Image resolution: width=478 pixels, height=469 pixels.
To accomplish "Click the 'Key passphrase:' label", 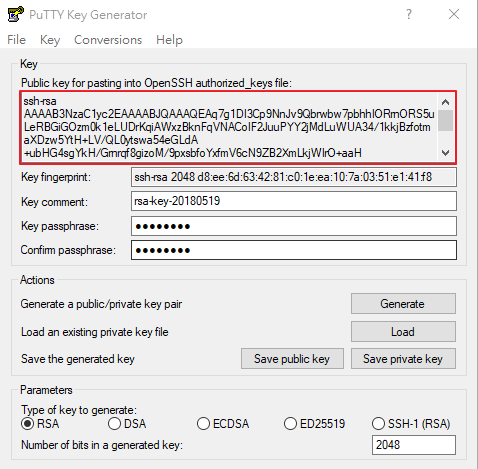I will point(60,226).
